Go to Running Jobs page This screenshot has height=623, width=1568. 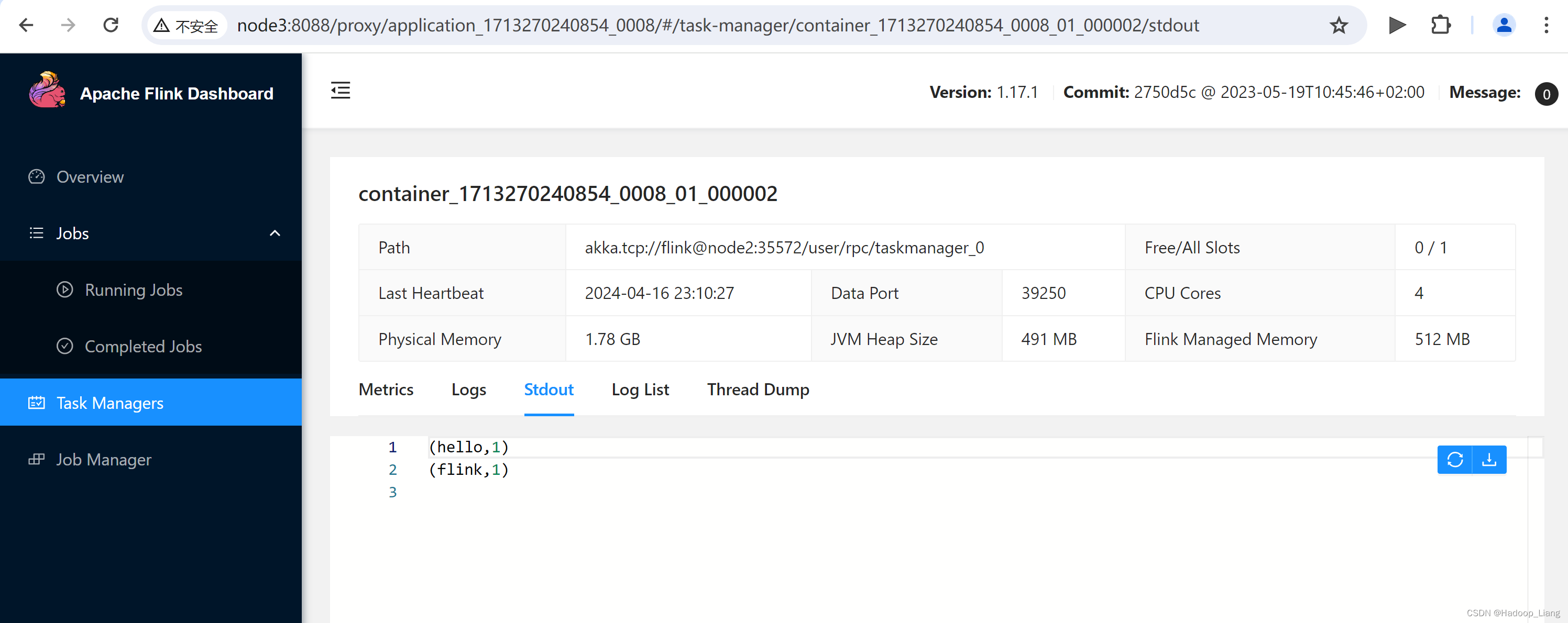coord(133,290)
